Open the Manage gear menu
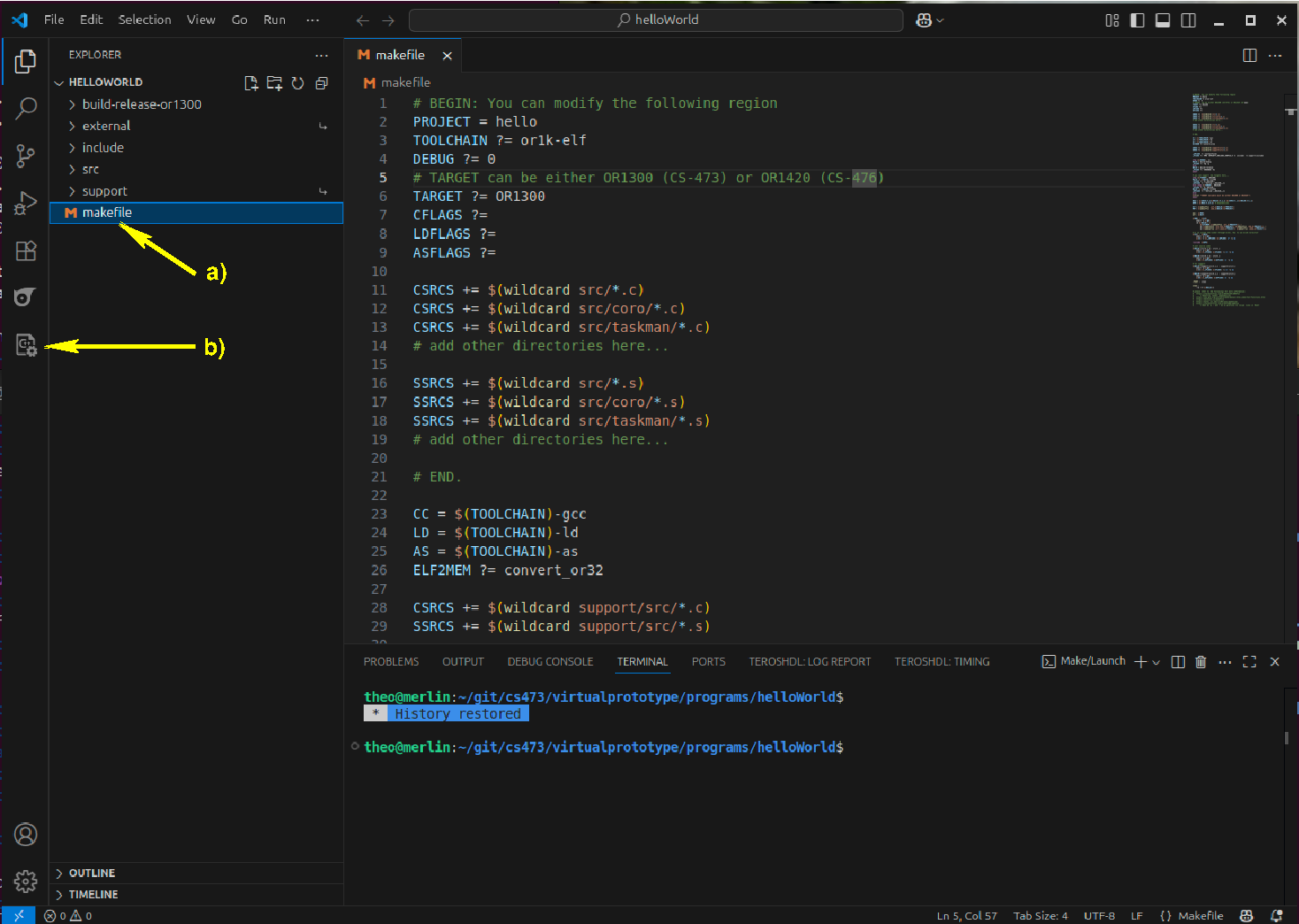The height and width of the screenshot is (924, 1299). [x=26, y=882]
